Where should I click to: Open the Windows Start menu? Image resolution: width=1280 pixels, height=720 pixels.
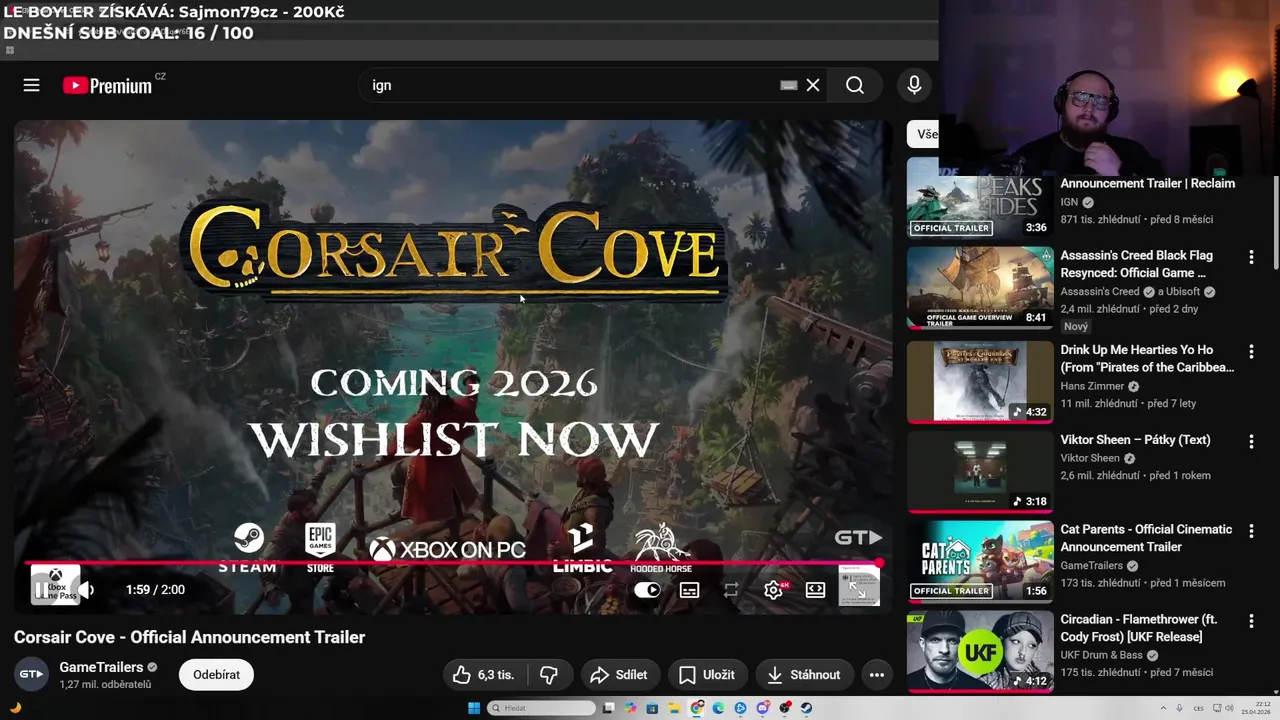(x=474, y=708)
